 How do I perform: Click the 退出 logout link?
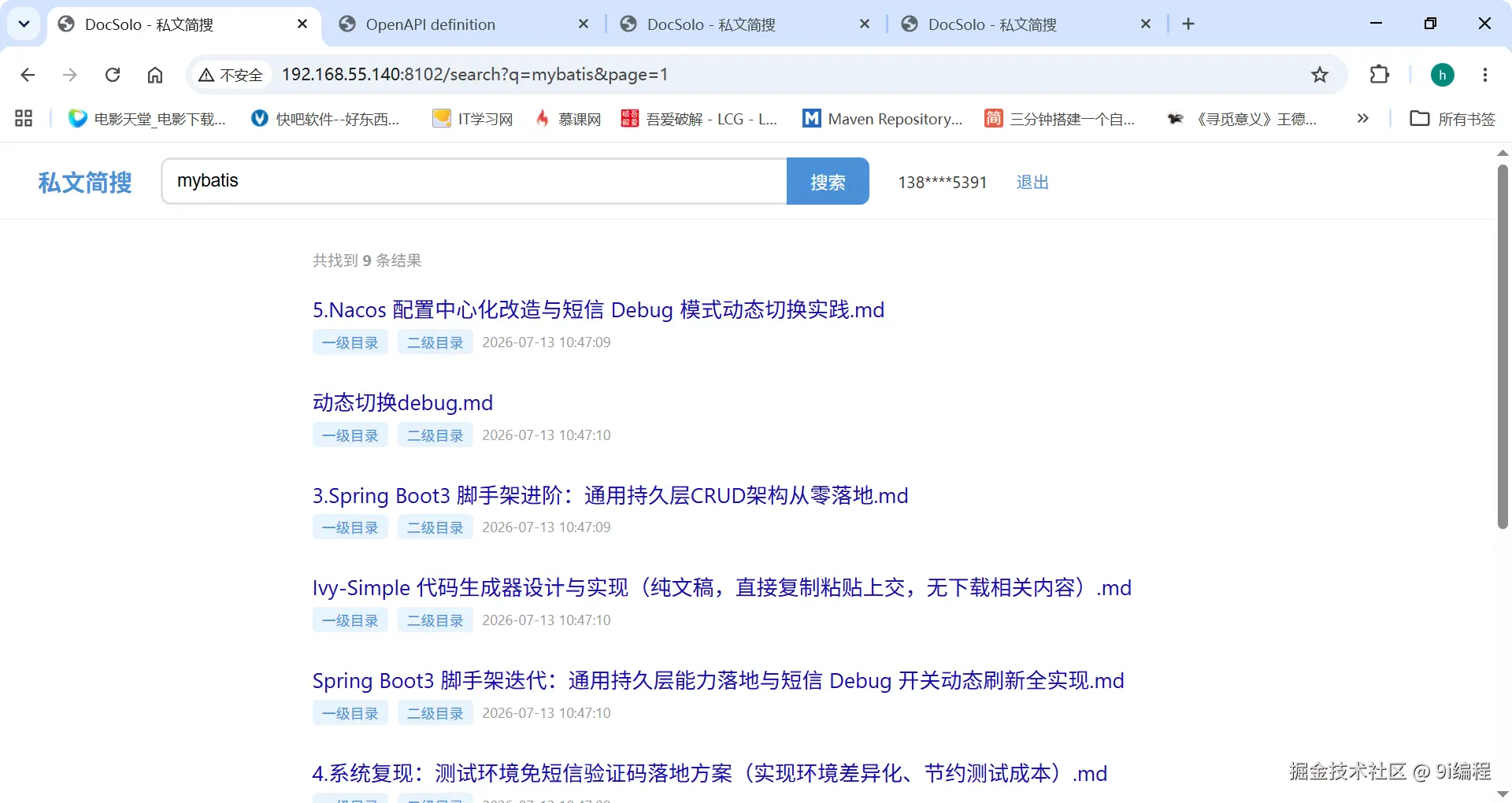click(1032, 183)
